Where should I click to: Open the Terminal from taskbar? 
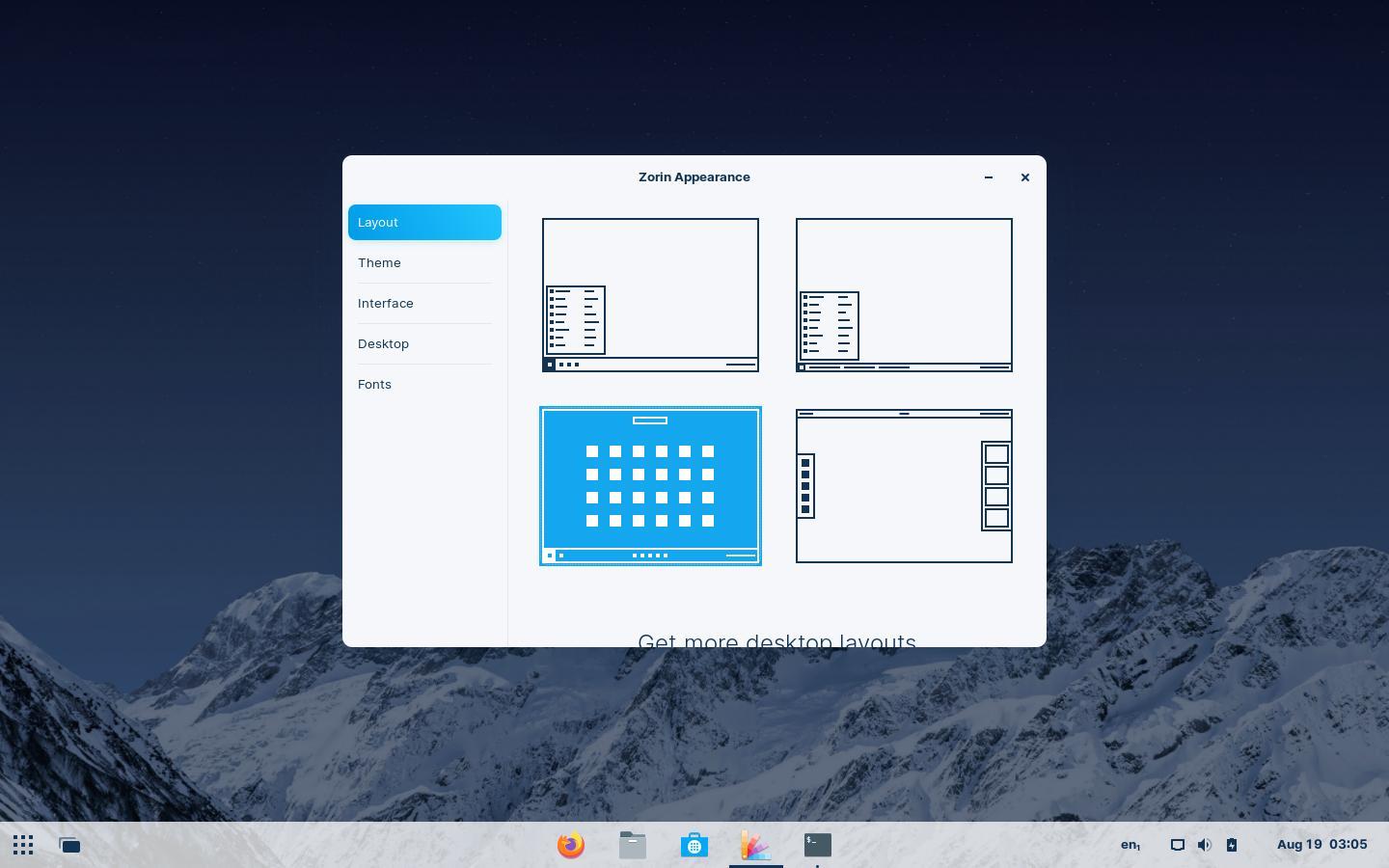818,845
